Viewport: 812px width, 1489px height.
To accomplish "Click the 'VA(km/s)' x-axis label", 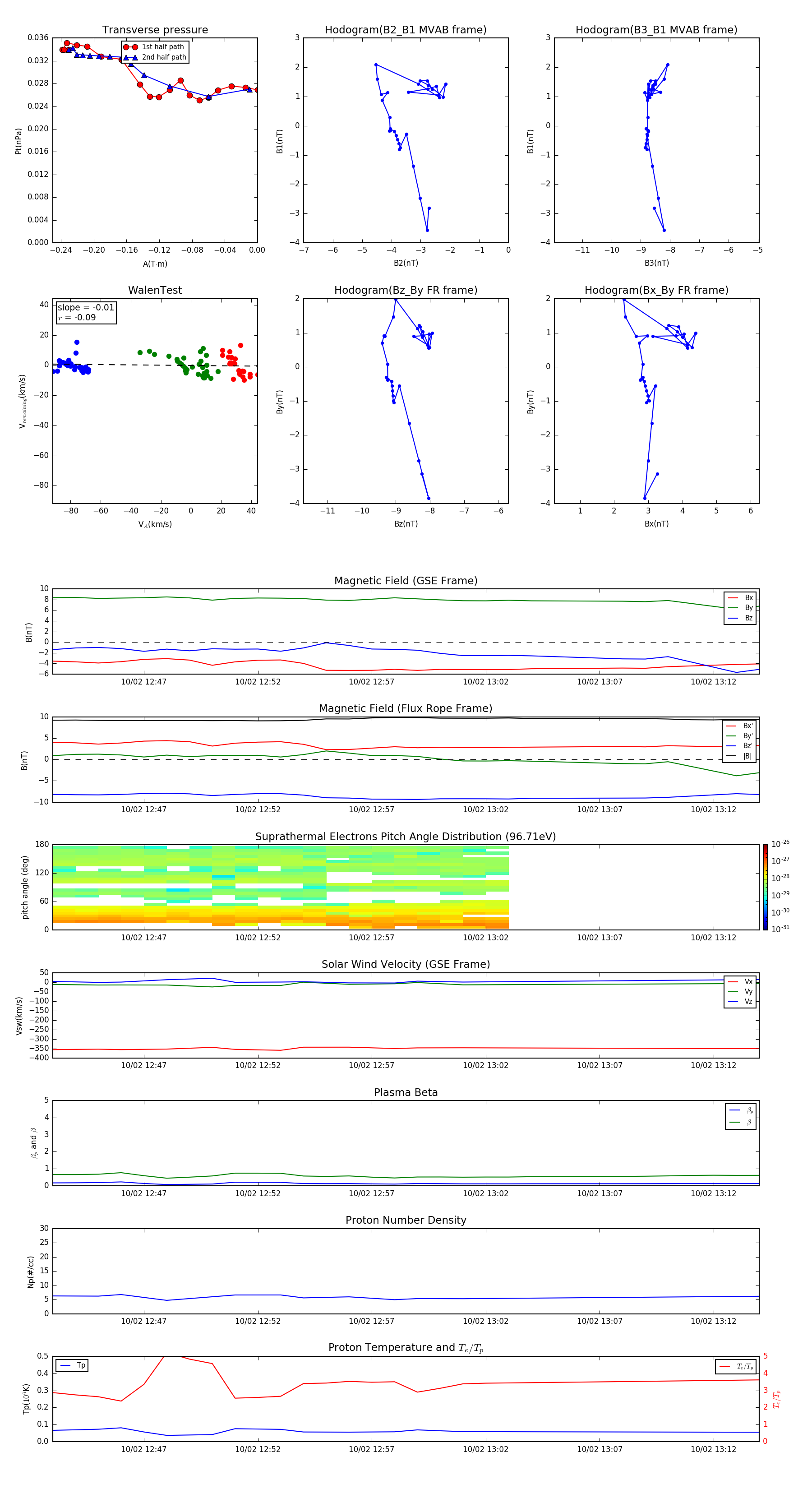I will (155, 524).
